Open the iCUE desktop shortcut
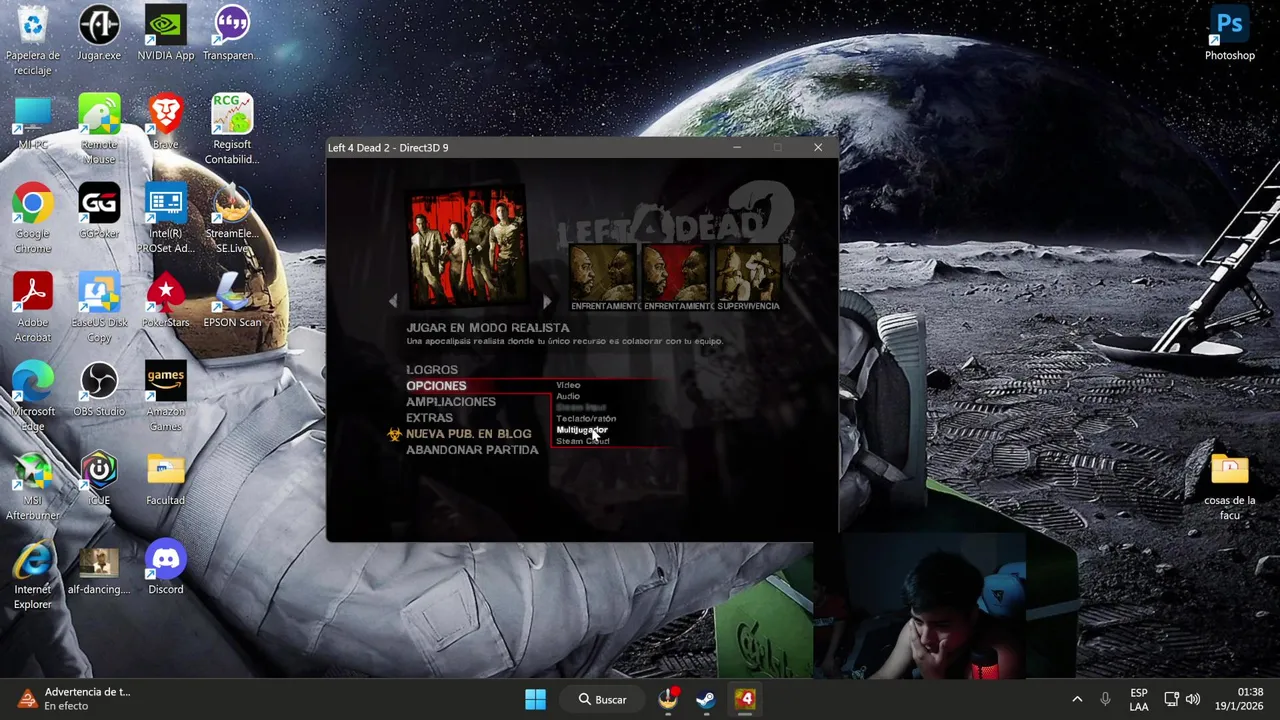The width and height of the screenshot is (1280, 720). click(x=99, y=479)
